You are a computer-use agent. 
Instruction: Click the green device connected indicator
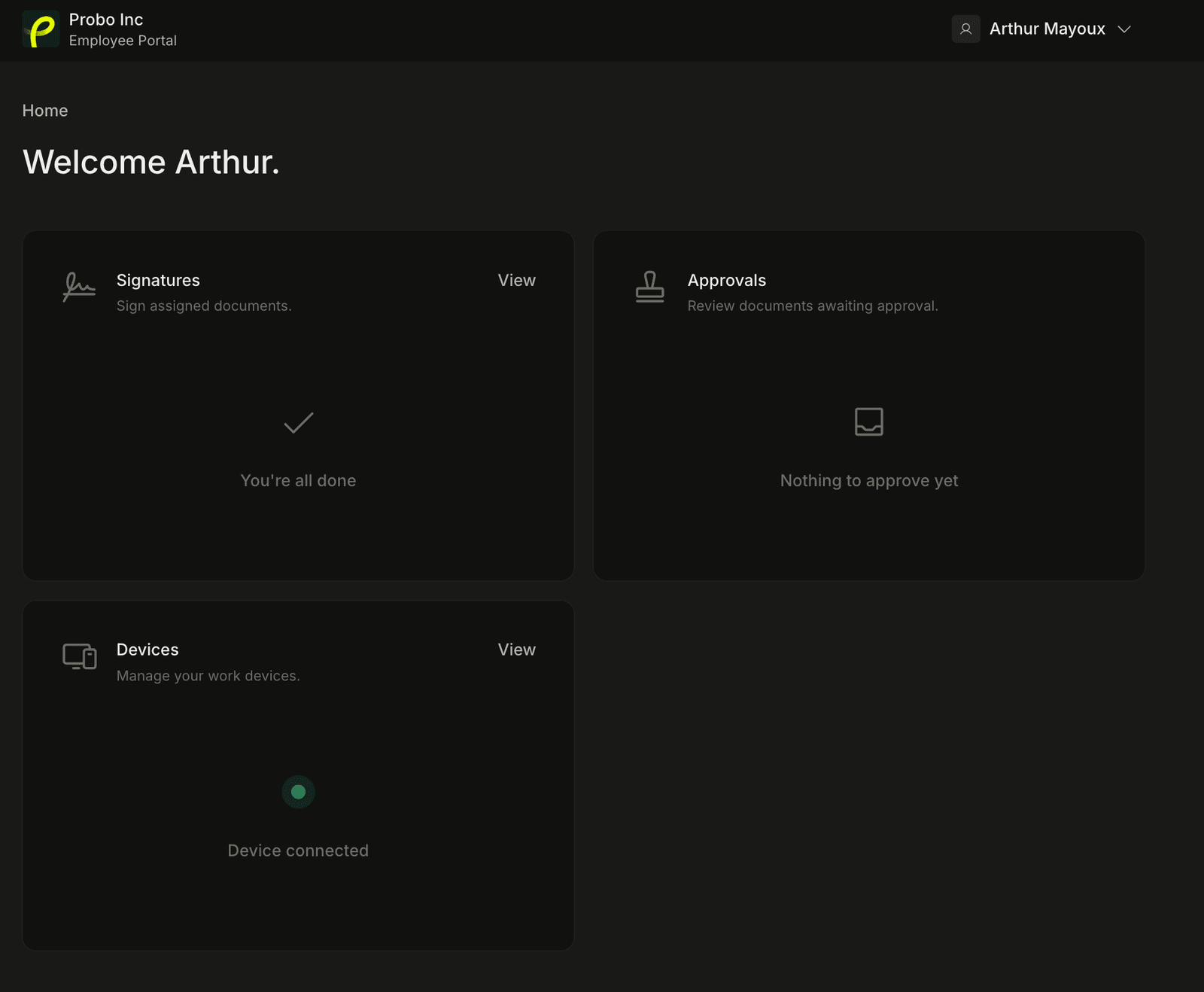point(298,792)
